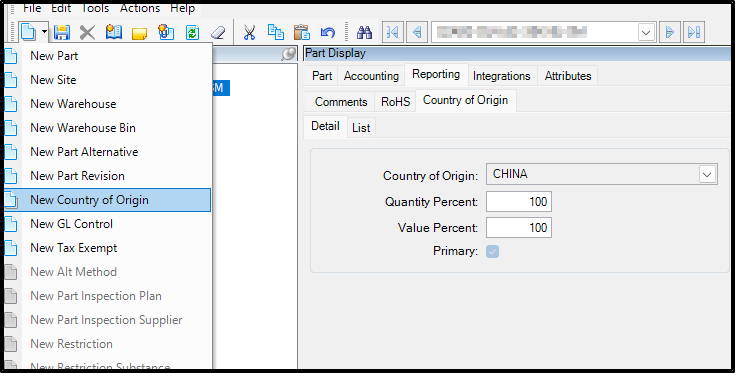The image size is (735, 373).
Task: Click the greyed New Restriction entry
Action: coord(107,344)
